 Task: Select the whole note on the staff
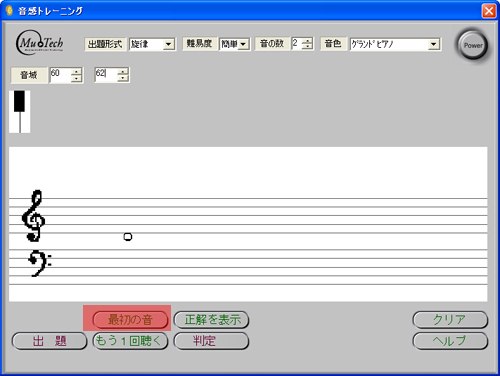tap(128, 237)
